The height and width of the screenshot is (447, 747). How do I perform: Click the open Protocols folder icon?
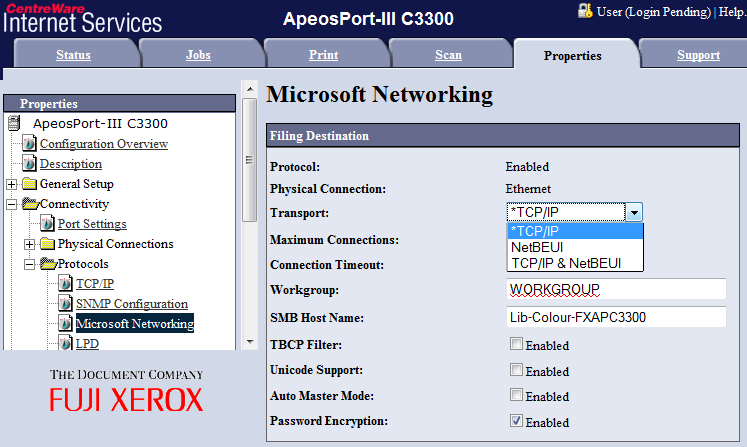tap(48, 264)
